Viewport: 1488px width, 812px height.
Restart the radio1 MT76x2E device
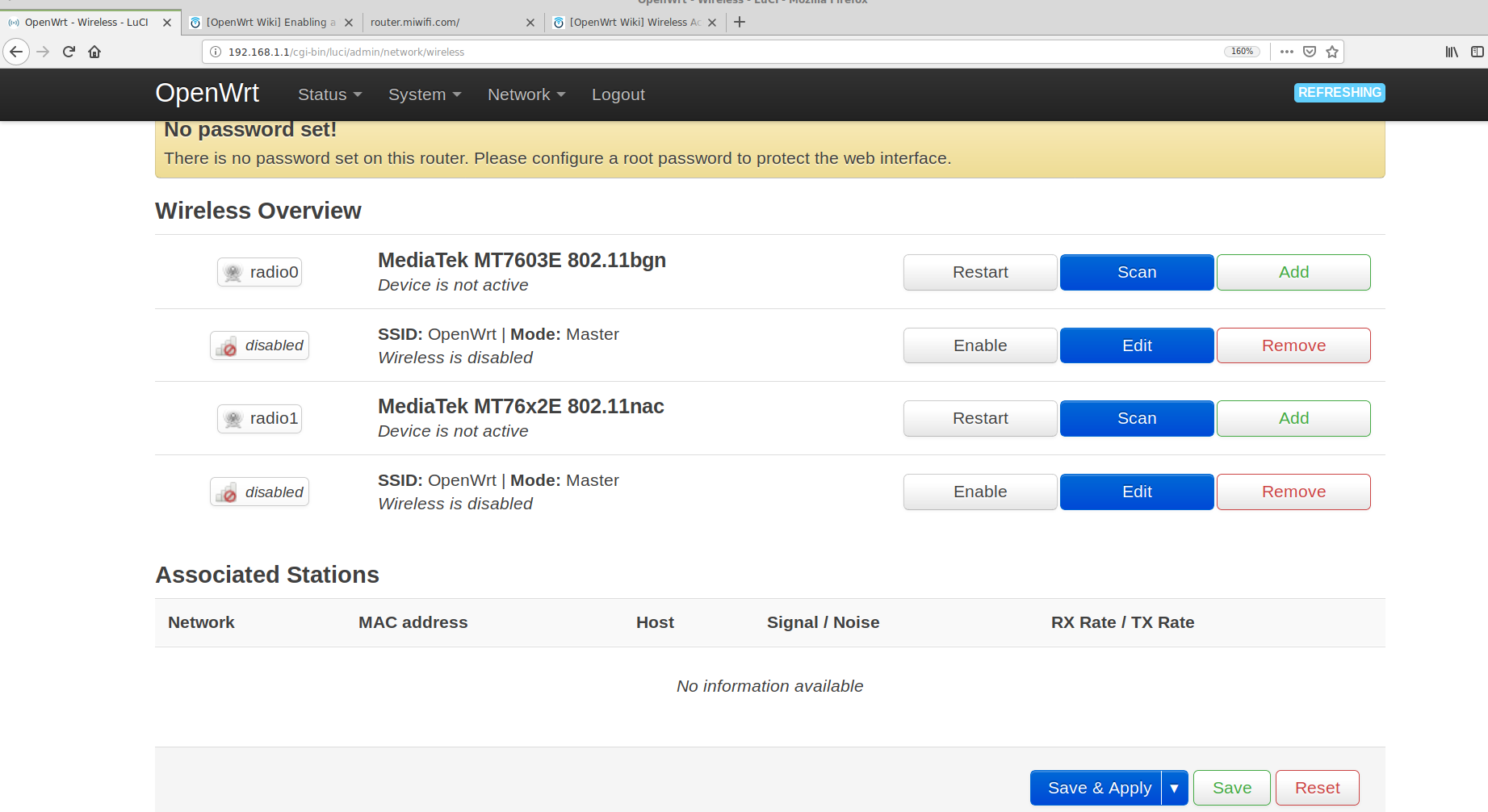[980, 418]
